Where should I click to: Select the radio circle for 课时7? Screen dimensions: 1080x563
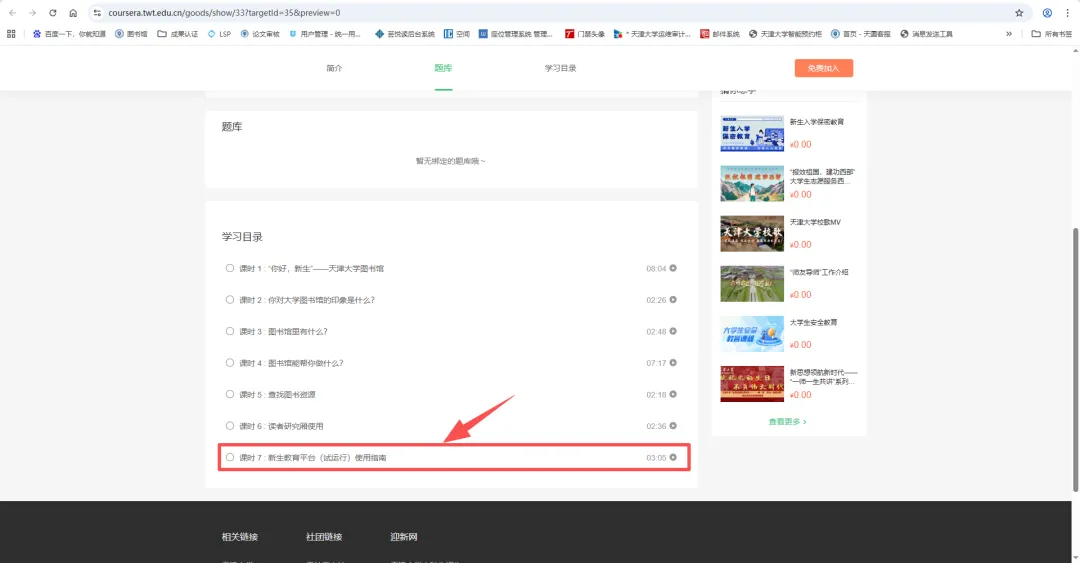click(x=230, y=458)
